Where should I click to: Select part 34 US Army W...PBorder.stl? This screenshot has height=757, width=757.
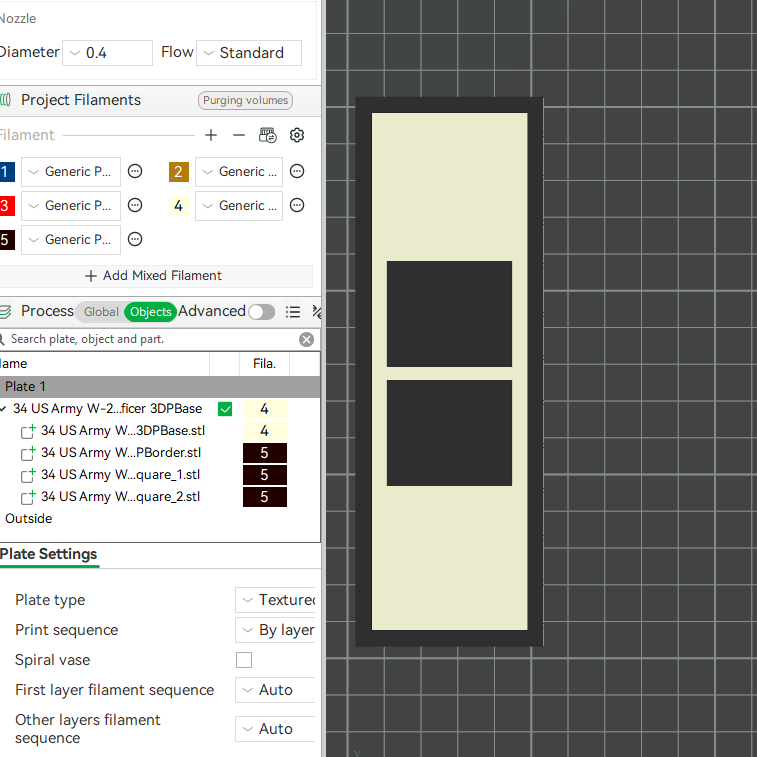(121, 453)
